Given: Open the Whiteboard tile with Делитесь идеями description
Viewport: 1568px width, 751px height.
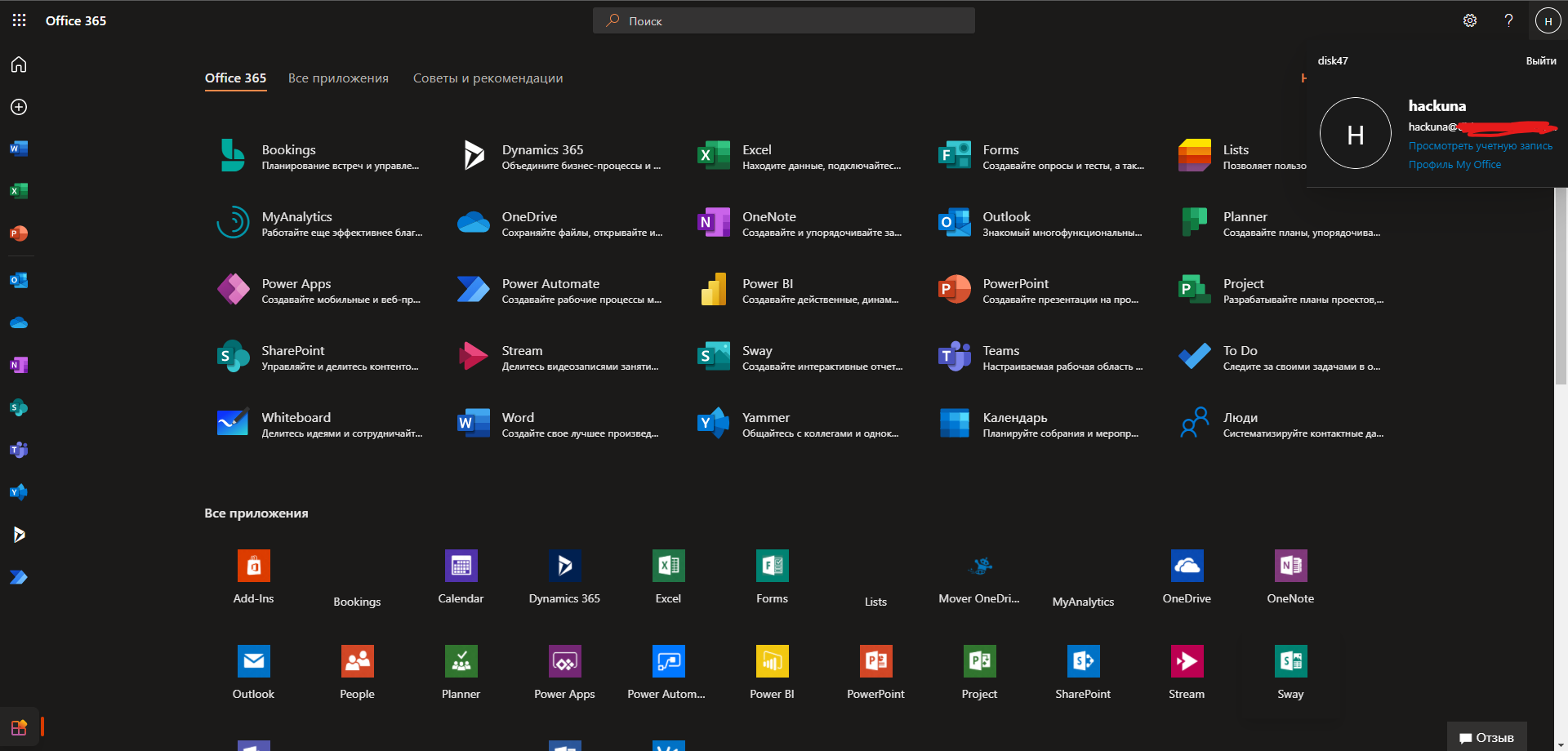Looking at the screenshot, I should point(318,424).
